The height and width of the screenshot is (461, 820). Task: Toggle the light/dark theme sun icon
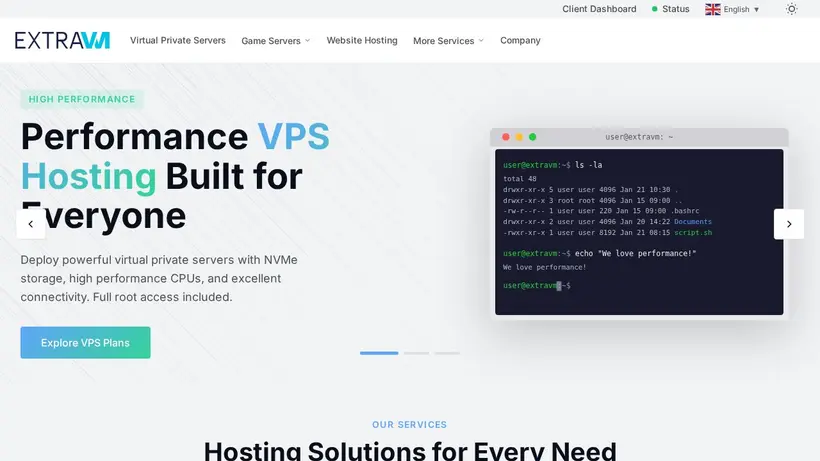coord(791,9)
